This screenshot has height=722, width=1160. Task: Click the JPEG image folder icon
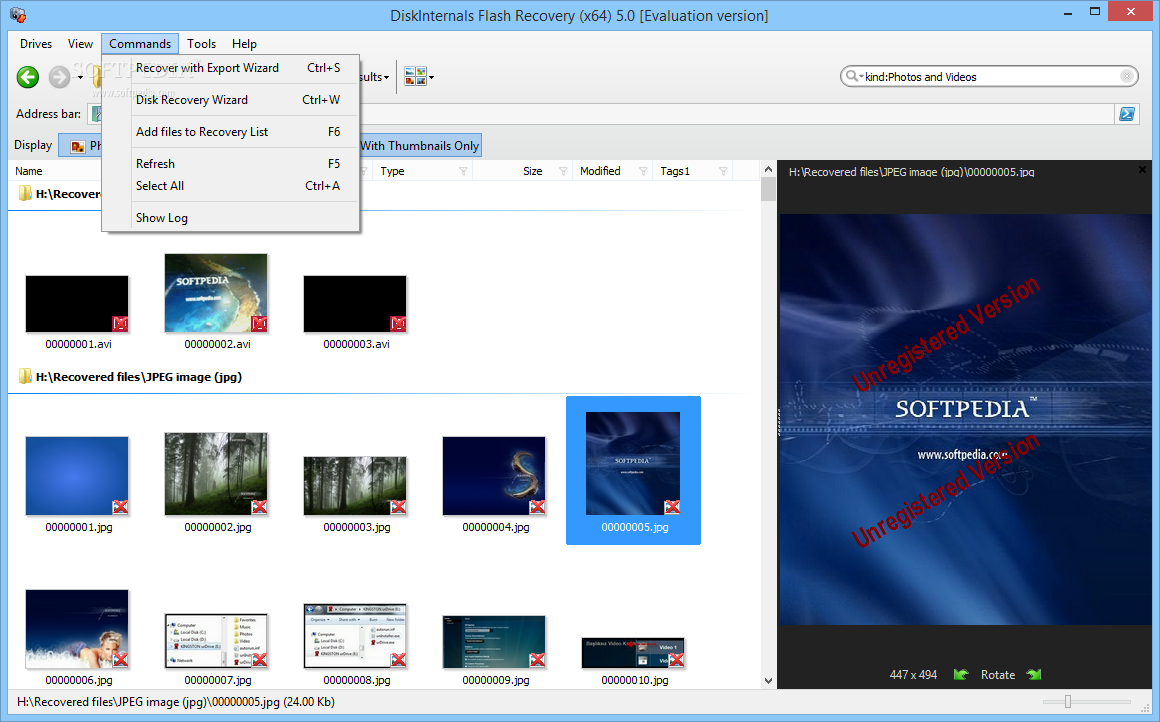point(25,377)
